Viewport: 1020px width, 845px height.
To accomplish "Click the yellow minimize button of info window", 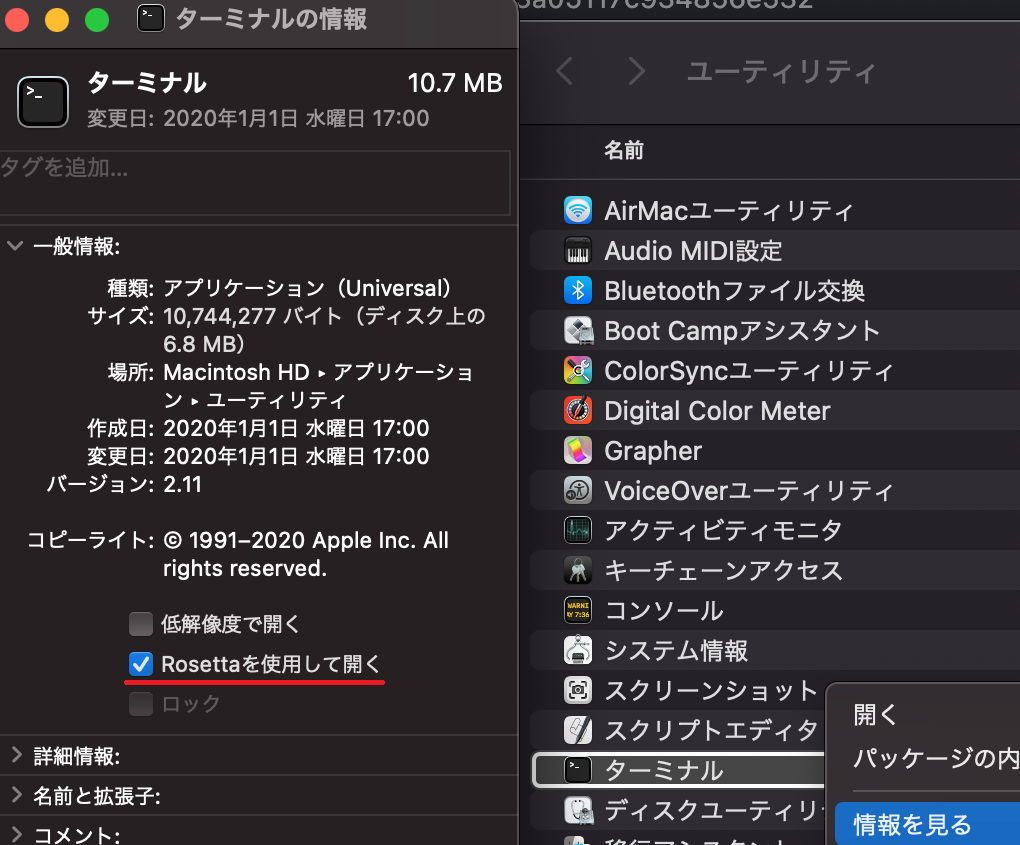I will click(57, 20).
